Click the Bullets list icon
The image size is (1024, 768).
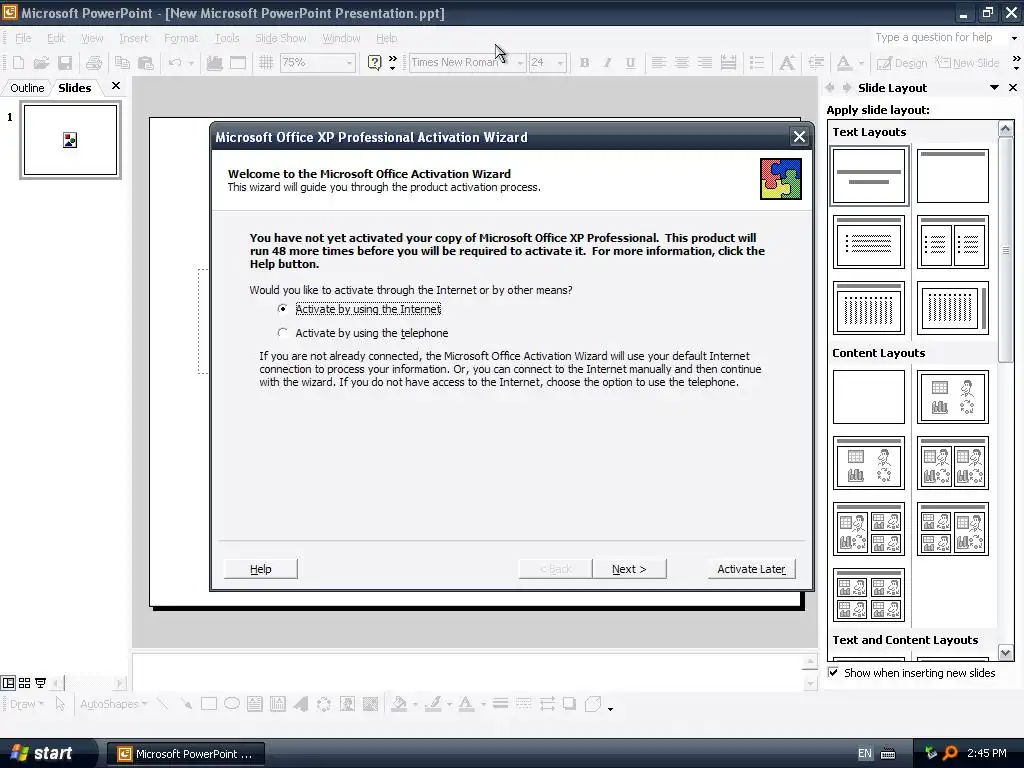pos(757,63)
